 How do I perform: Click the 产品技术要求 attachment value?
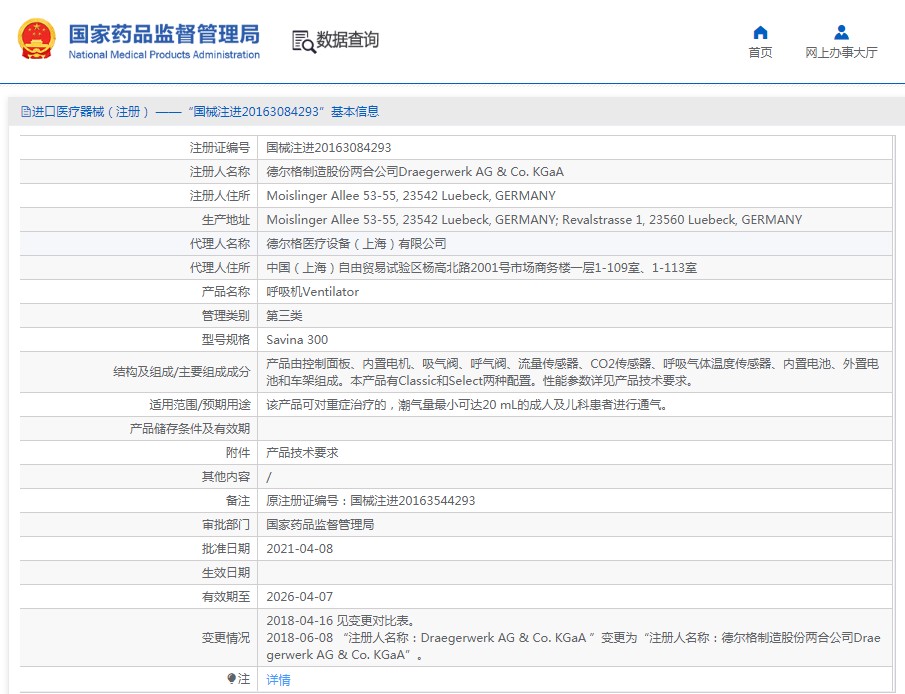[302, 453]
